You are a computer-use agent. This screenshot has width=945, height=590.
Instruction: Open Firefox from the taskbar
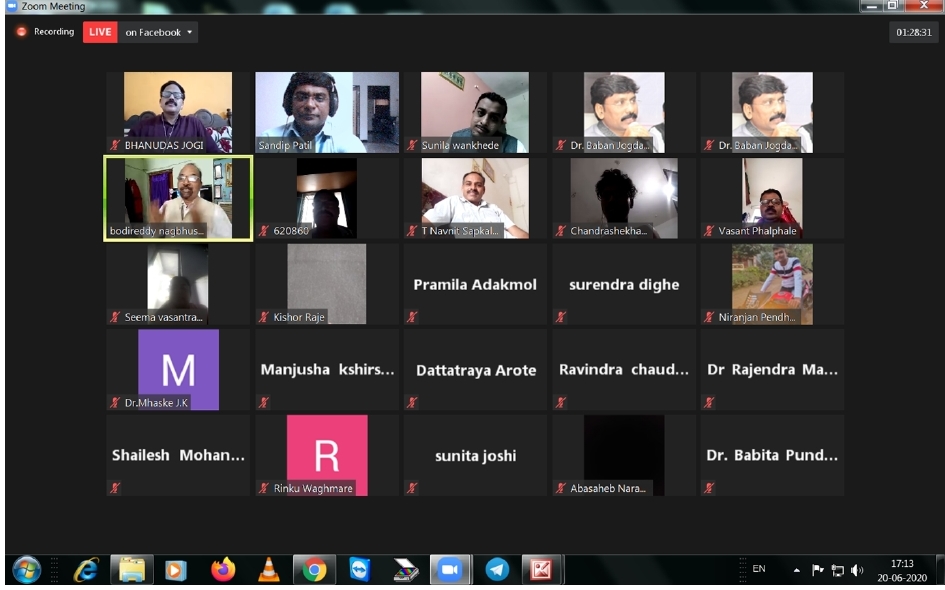pyautogui.click(x=222, y=570)
